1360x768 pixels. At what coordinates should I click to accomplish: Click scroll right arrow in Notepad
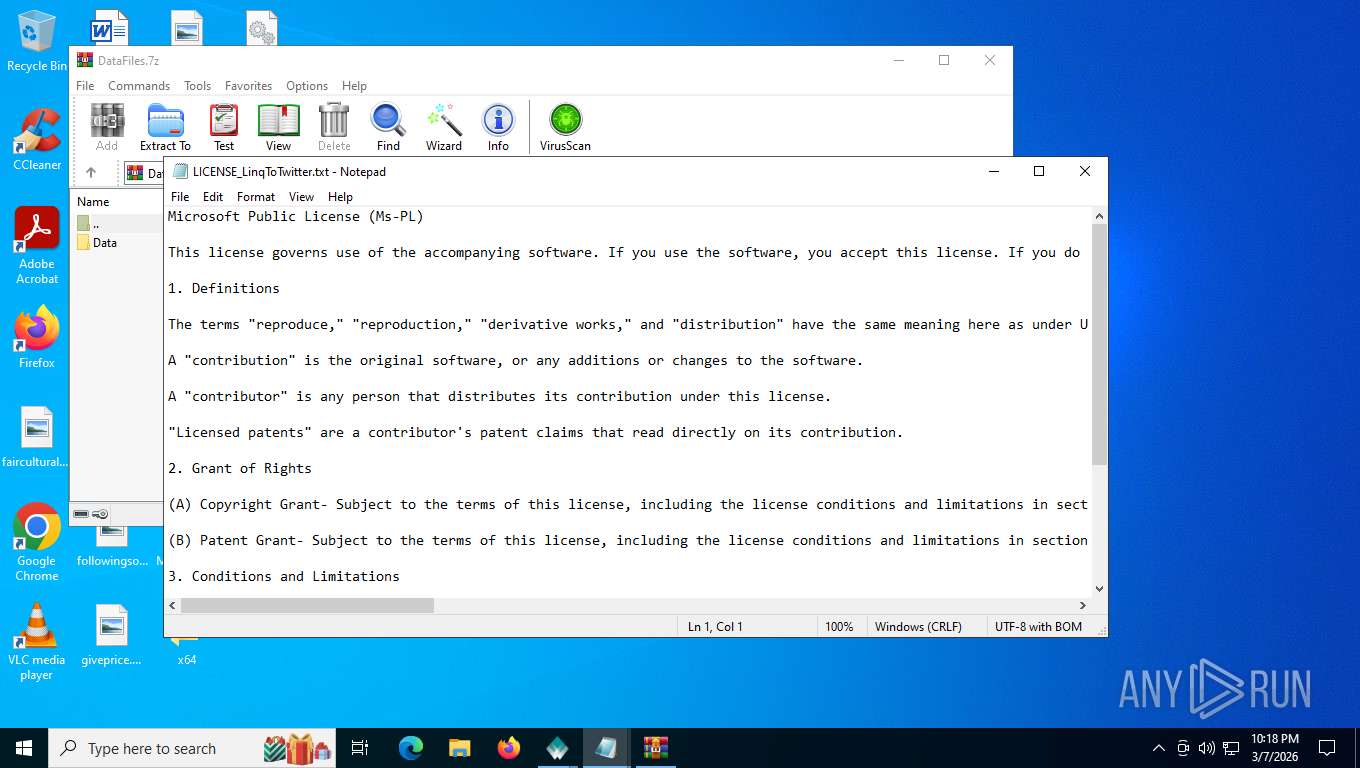pyautogui.click(x=1083, y=605)
